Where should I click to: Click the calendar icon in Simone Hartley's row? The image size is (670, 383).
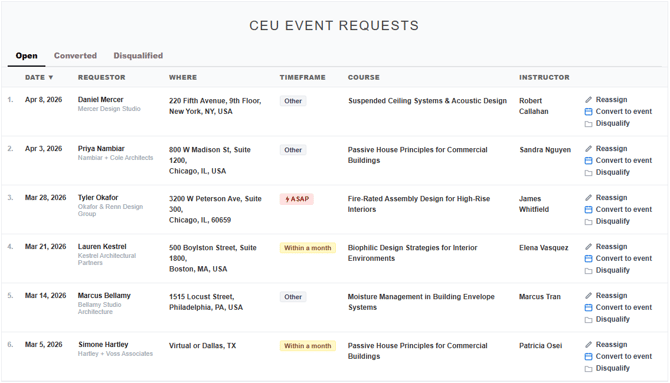pos(588,356)
